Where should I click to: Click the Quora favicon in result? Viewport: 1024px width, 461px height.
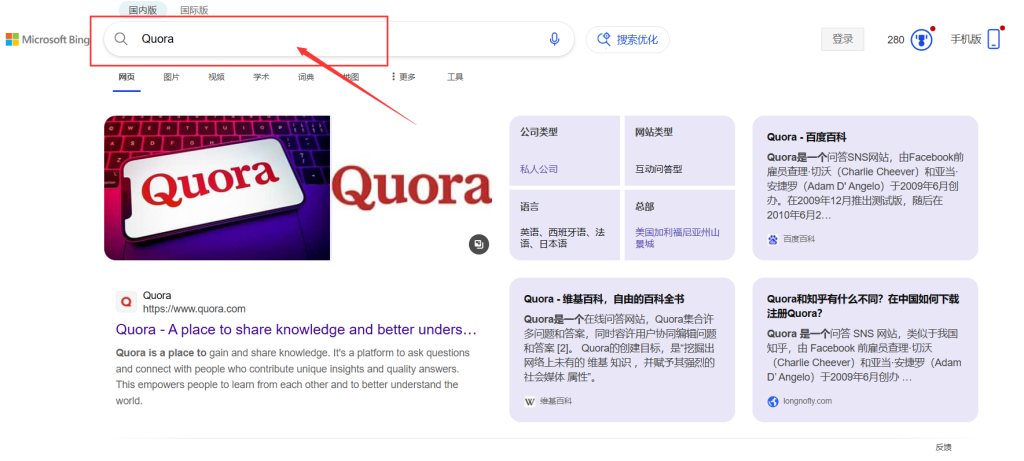point(126,302)
